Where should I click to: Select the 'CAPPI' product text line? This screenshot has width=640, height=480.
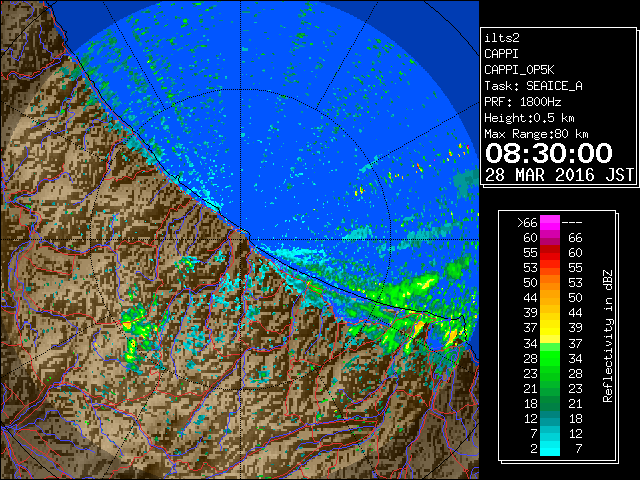[x=501, y=54]
